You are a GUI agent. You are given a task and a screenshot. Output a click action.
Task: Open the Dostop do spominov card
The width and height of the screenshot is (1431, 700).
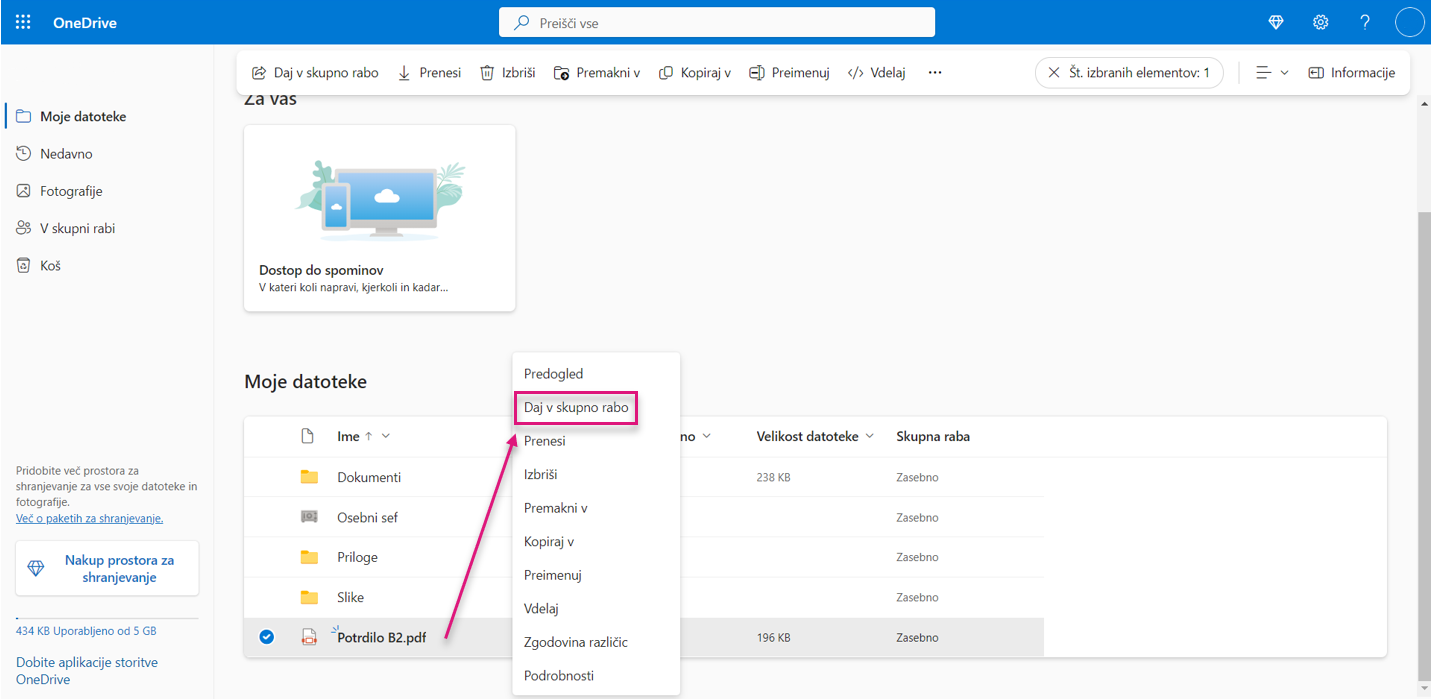click(x=380, y=218)
